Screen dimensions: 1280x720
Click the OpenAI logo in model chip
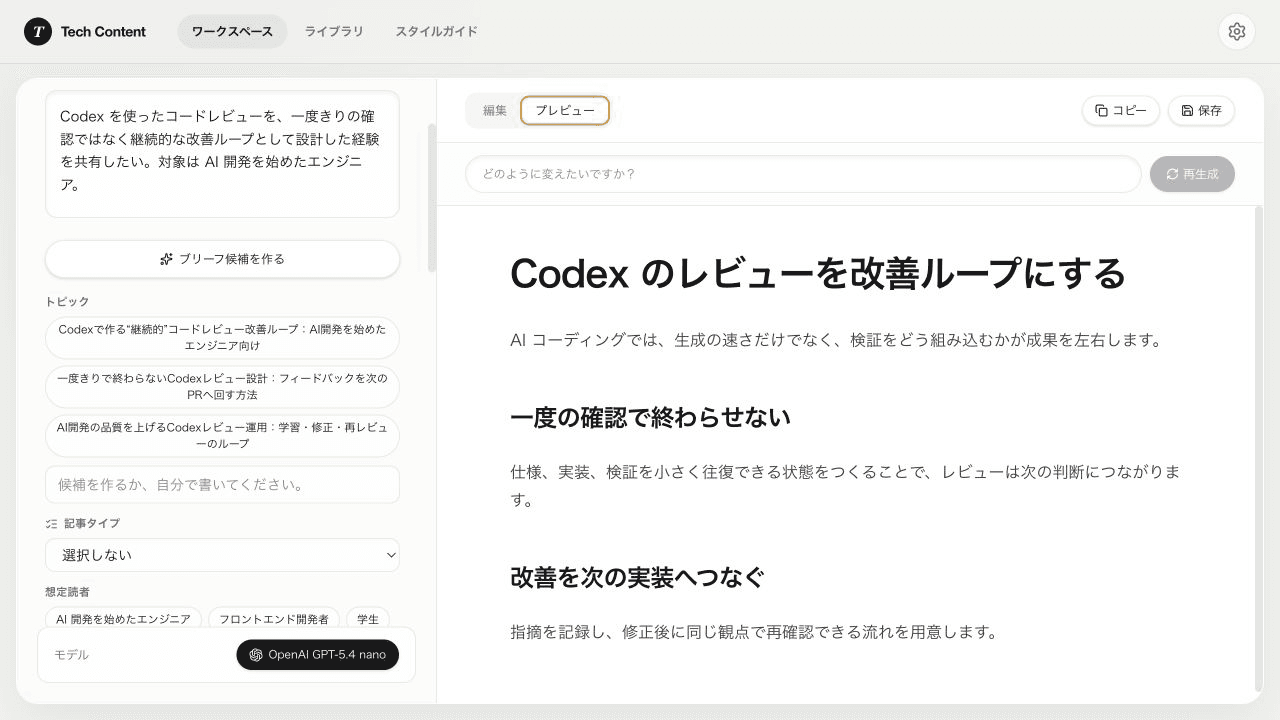point(256,655)
